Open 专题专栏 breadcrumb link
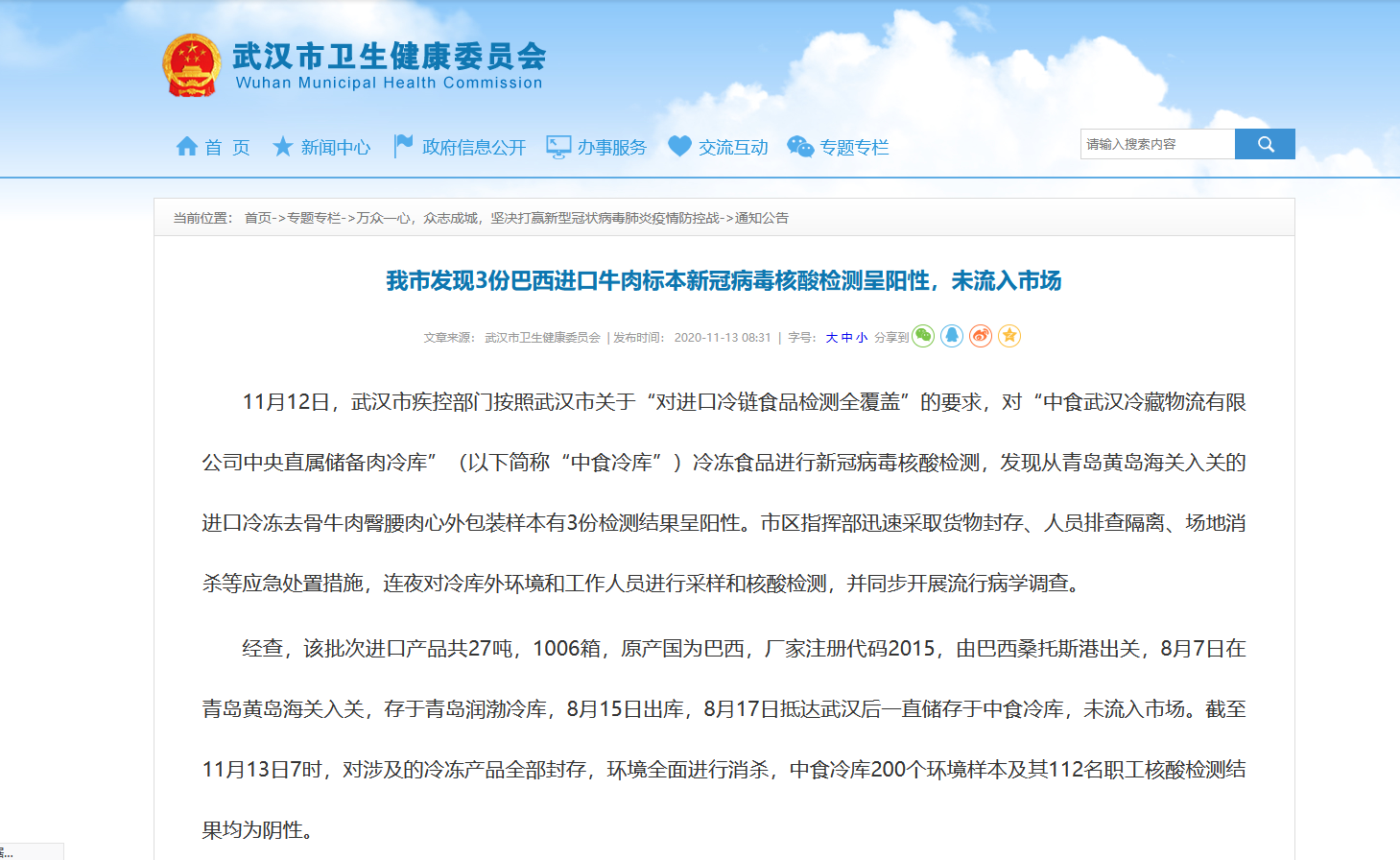Viewport: 1400px width, 860px height. click(314, 219)
